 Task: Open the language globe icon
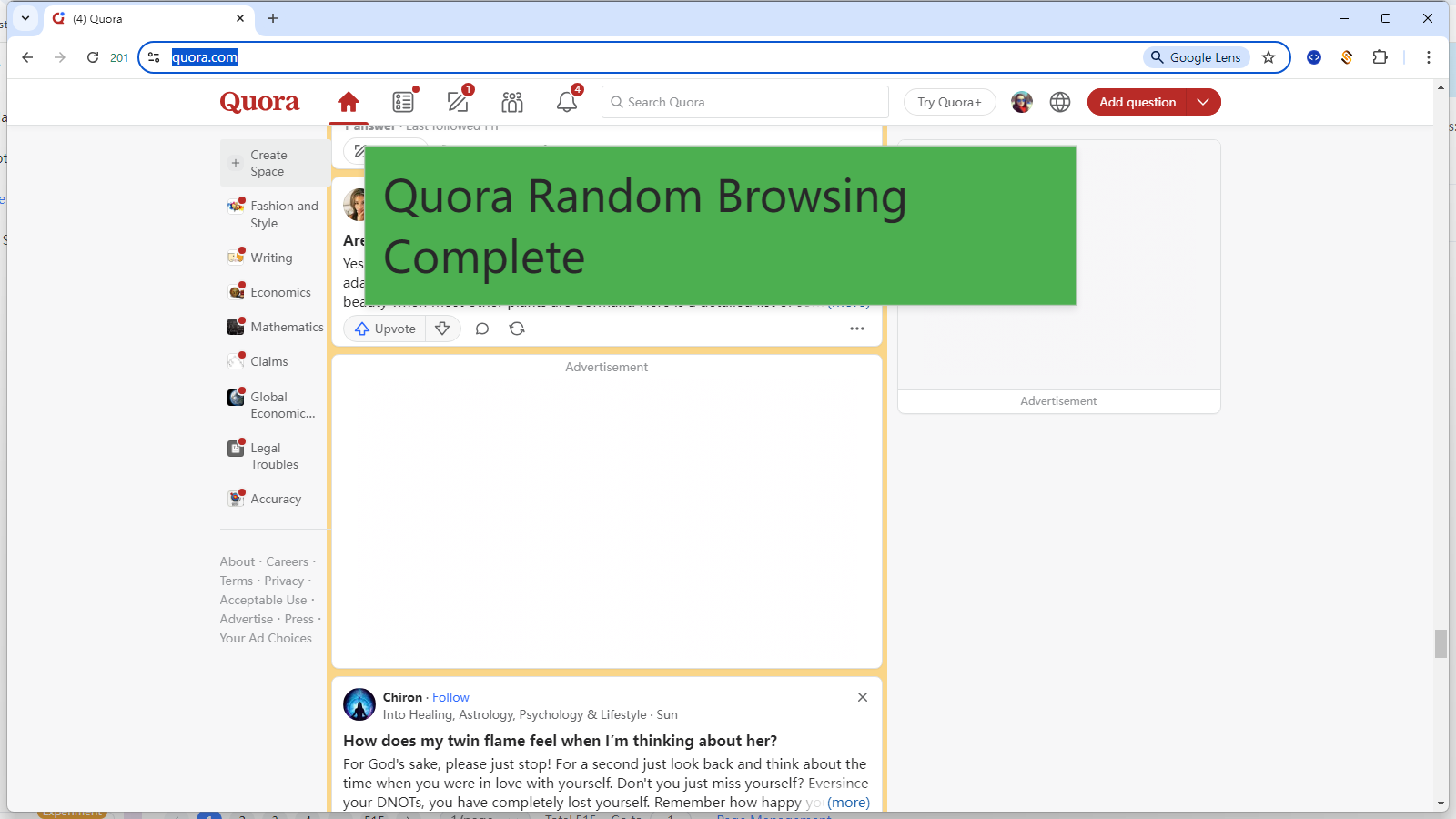[1060, 102]
